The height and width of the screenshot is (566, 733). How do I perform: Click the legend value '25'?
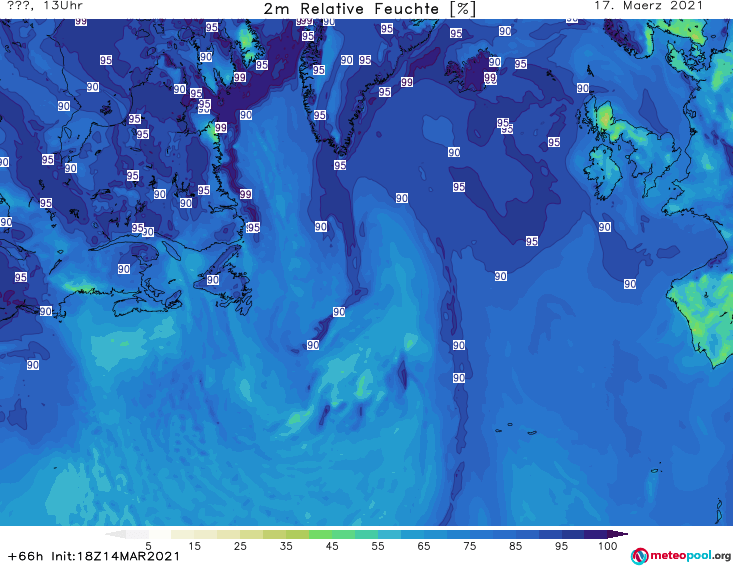(x=240, y=546)
